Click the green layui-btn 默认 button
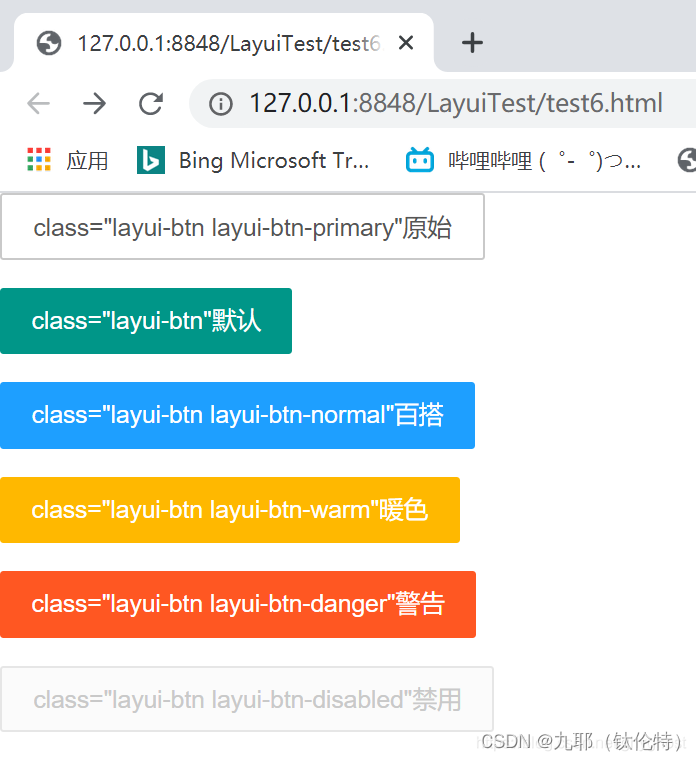This screenshot has width=696, height=761. 146,321
